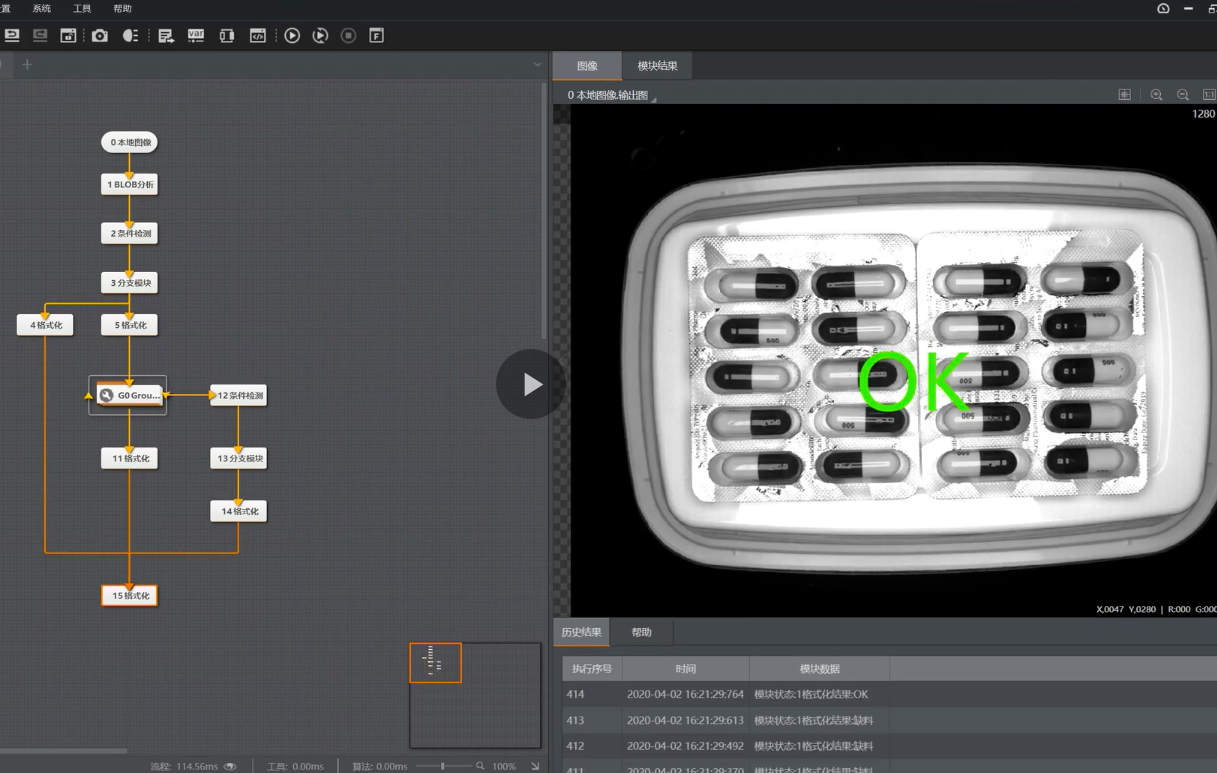Set image view to 1:1 scale

[1208, 95]
